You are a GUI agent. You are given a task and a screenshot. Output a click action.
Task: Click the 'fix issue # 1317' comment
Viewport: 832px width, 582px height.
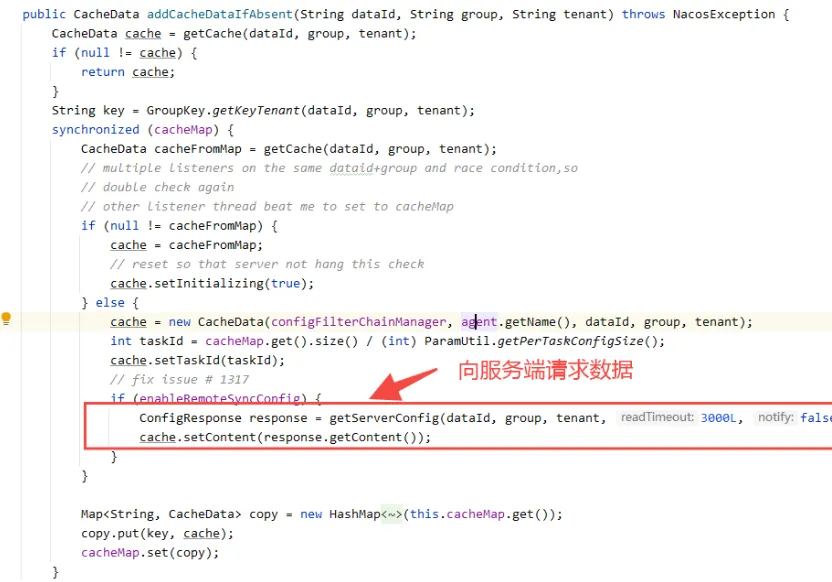click(x=179, y=379)
